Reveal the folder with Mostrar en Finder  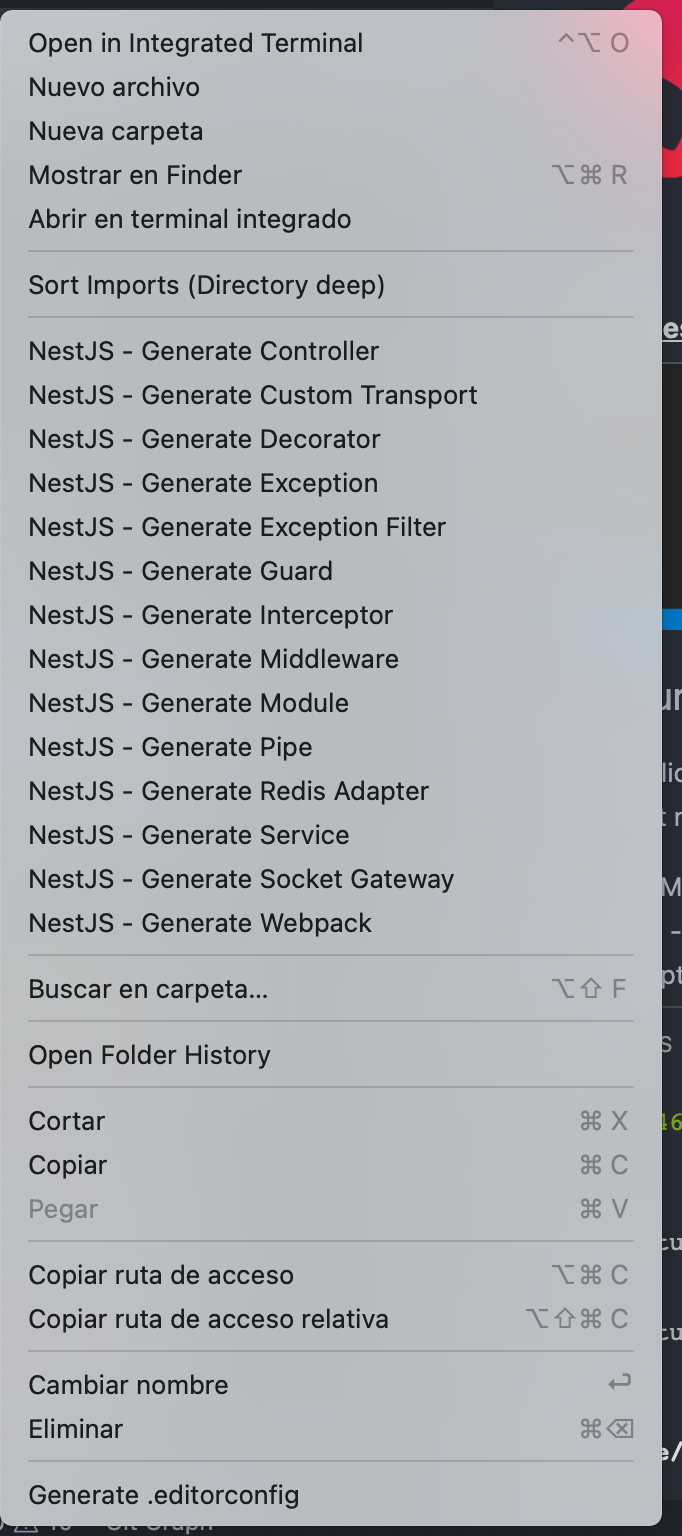(134, 174)
